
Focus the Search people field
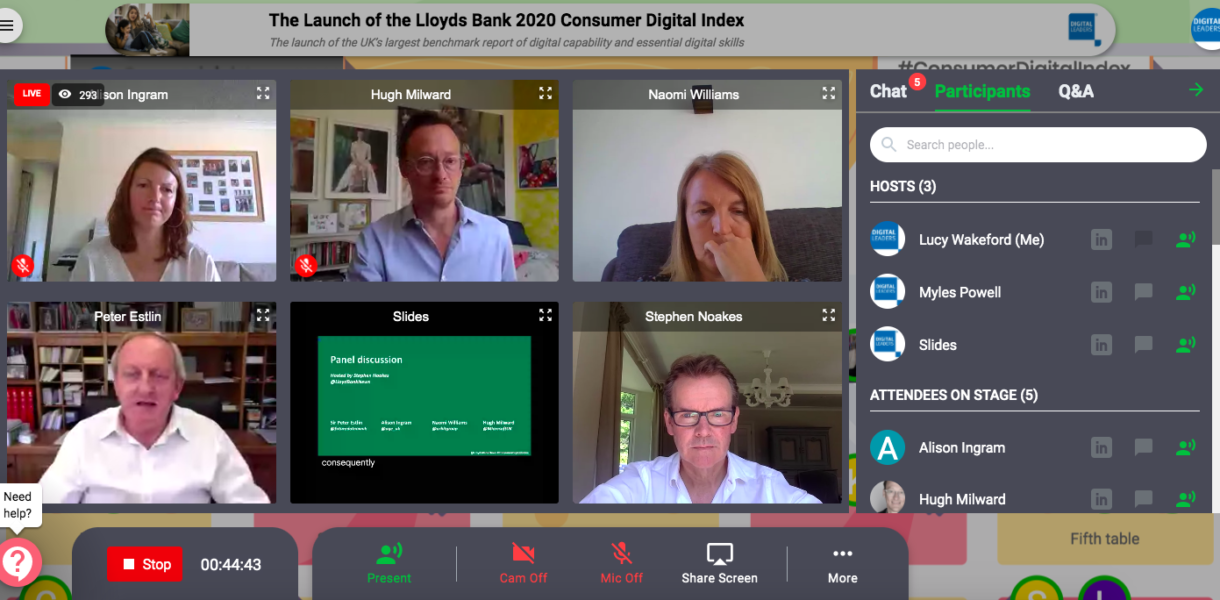click(x=1038, y=145)
